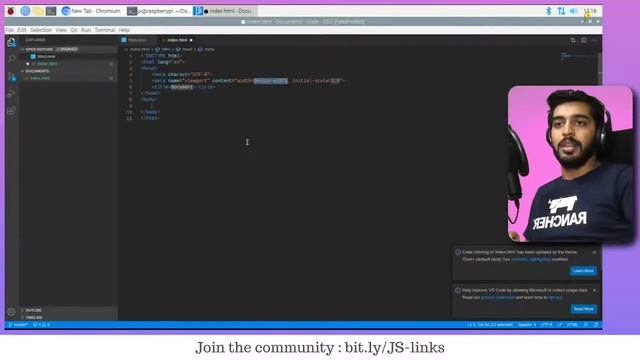Viewport: 640px width, 360px height.
Task: Click the index.html breadcrumb segment
Action: click(x=139, y=49)
